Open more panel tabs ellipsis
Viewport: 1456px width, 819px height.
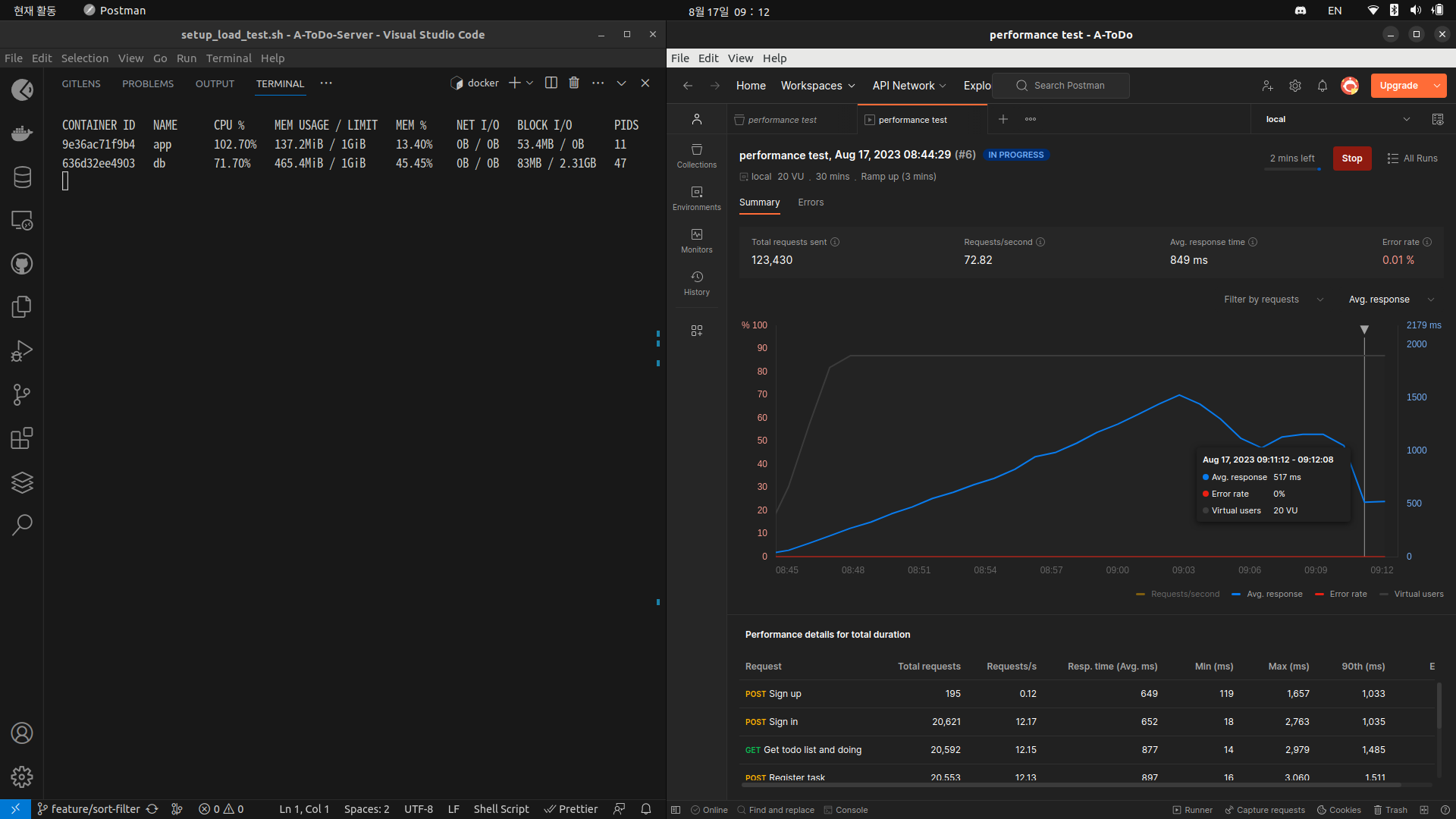coord(326,83)
